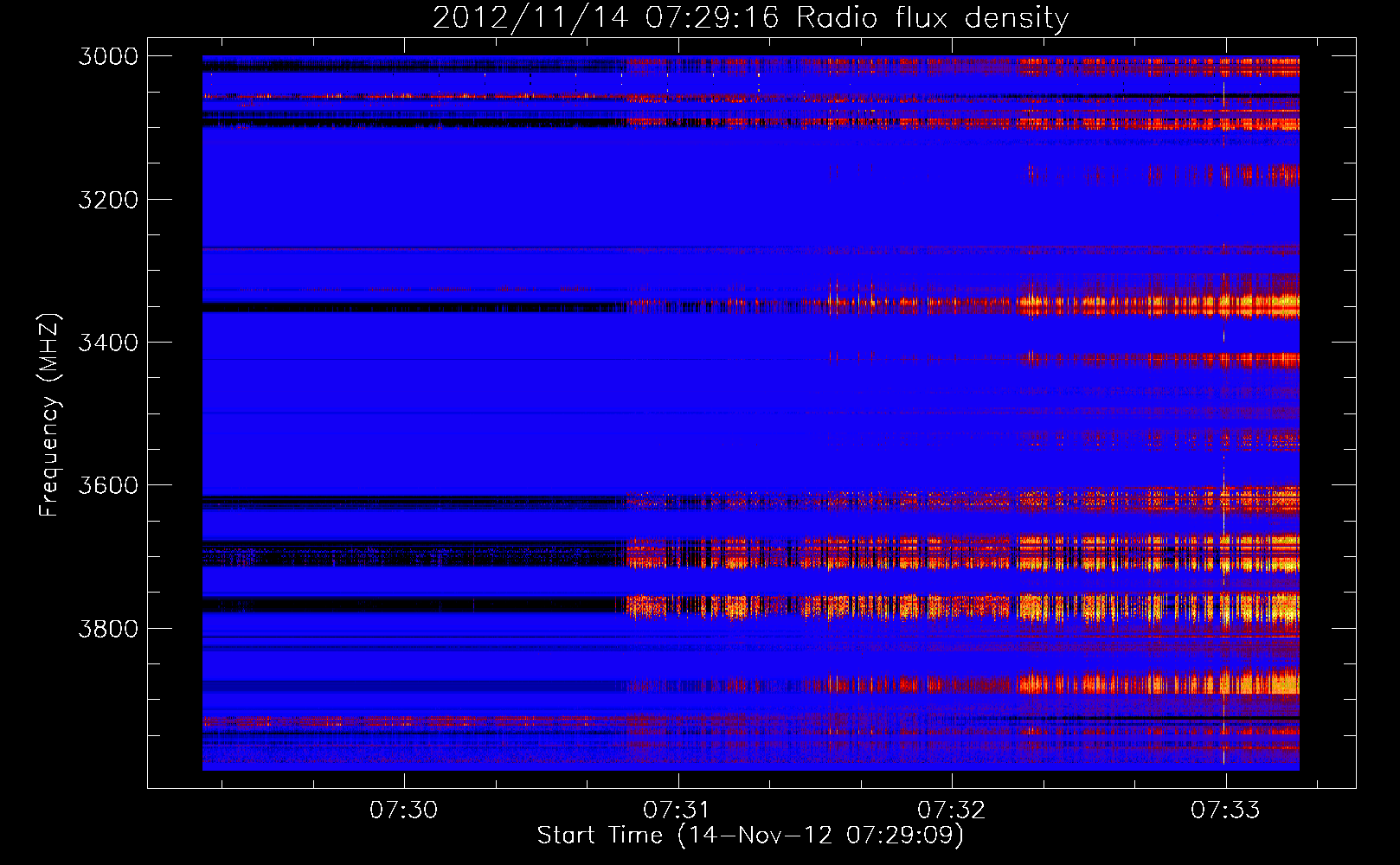This screenshot has width=1400, height=865.
Task: Click the 07:32 time tick label
Action: (952, 811)
